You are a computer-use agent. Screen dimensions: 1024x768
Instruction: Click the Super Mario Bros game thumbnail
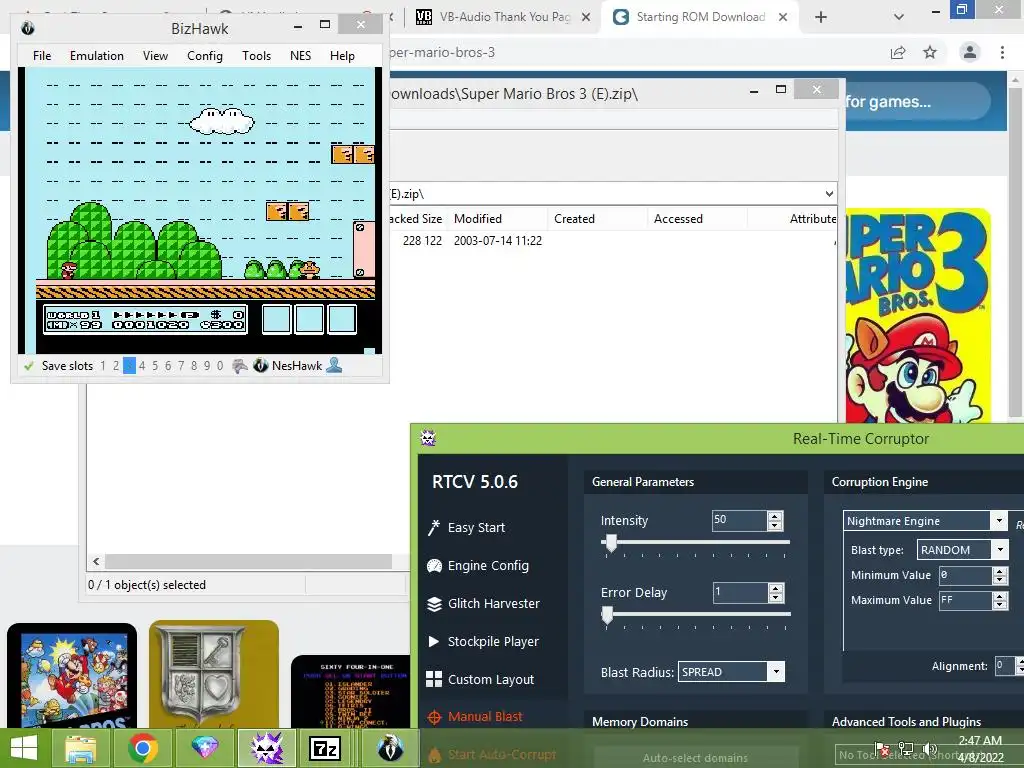point(72,676)
